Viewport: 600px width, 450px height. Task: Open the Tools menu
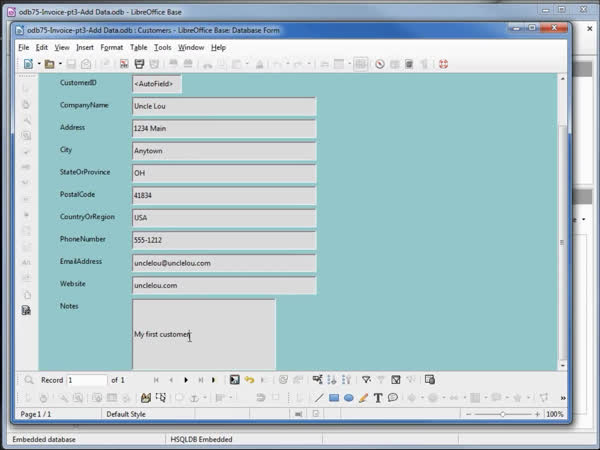[163, 47]
